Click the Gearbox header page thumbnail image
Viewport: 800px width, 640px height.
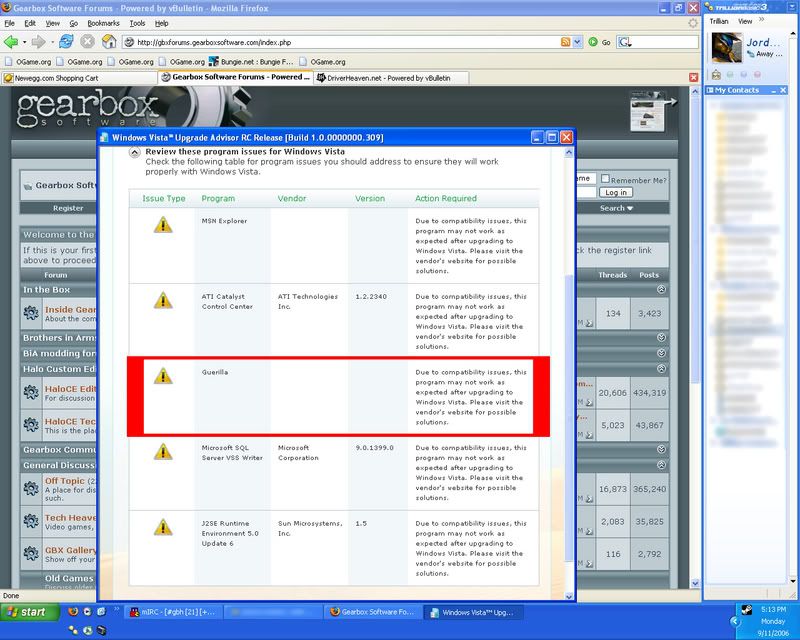pos(648,111)
